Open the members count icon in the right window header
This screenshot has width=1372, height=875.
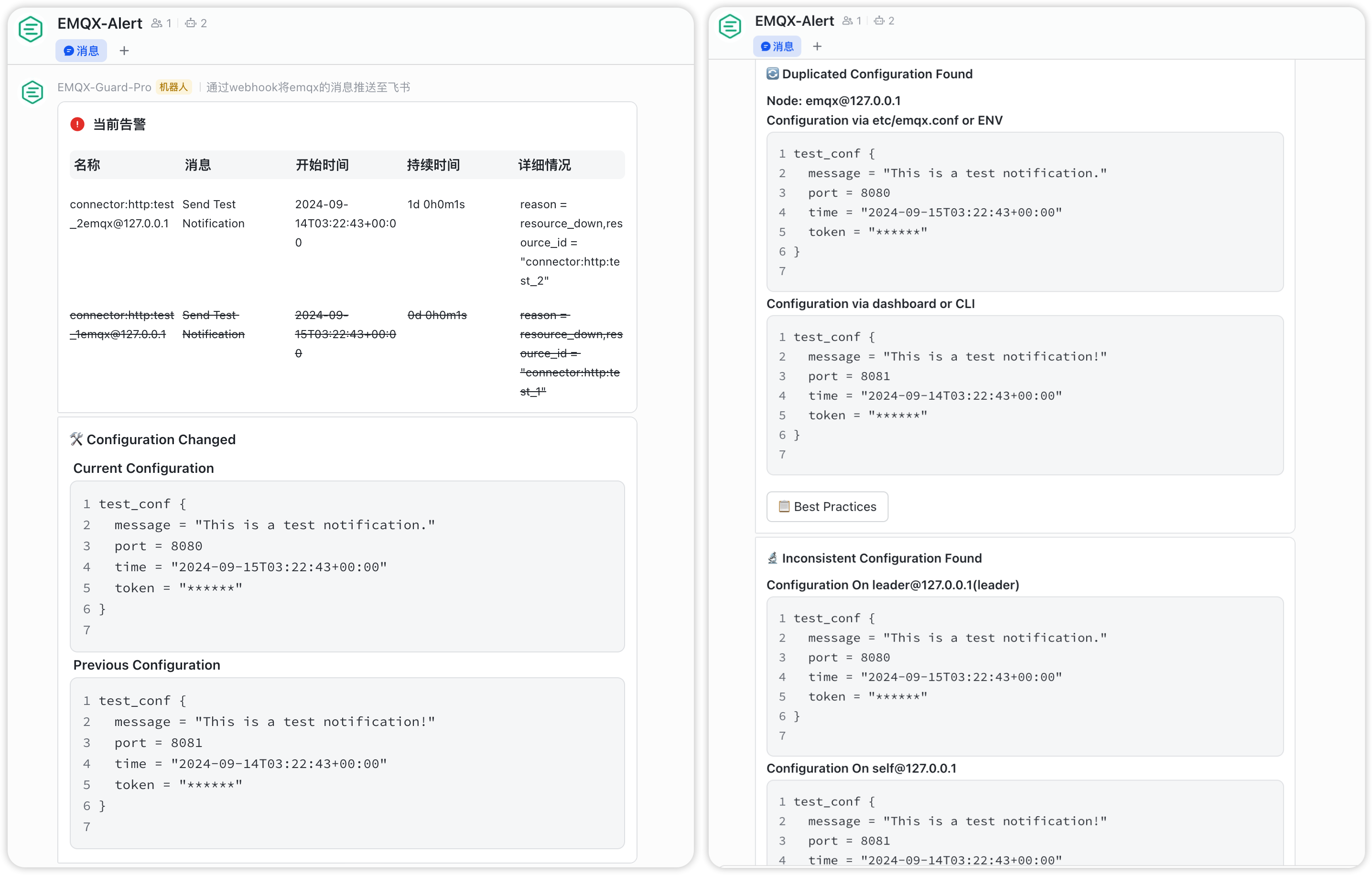pyautogui.click(x=847, y=21)
